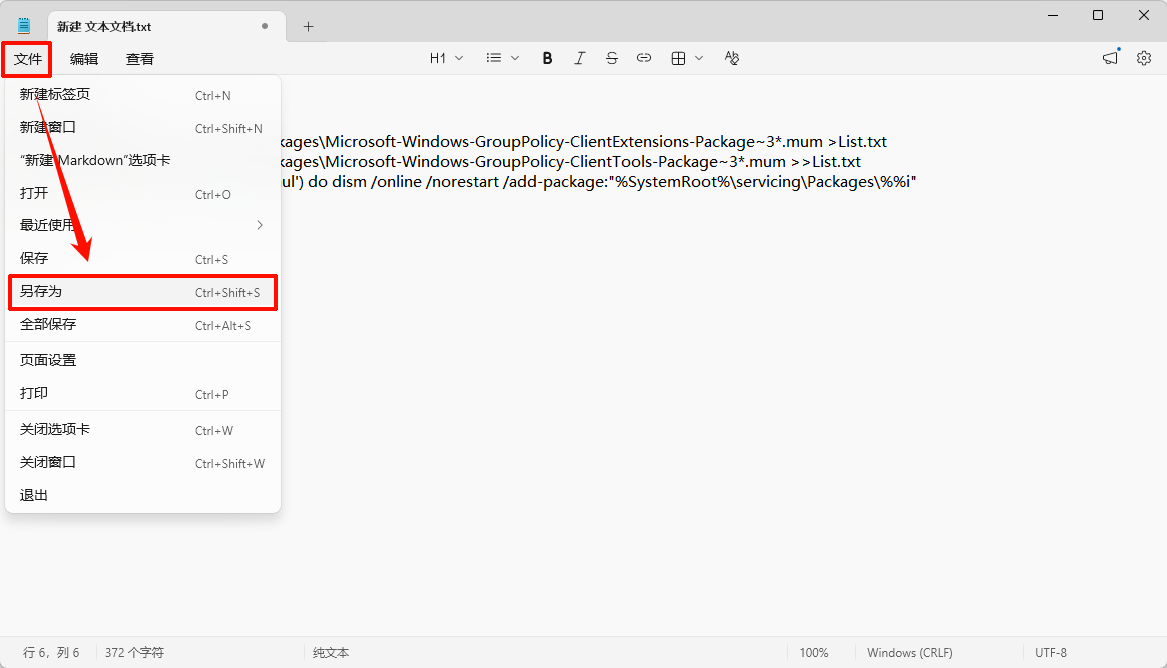Switch to the 新建 文本文档.txt tab
Image resolution: width=1167 pixels, height=668 pixels.
(104, 27)
